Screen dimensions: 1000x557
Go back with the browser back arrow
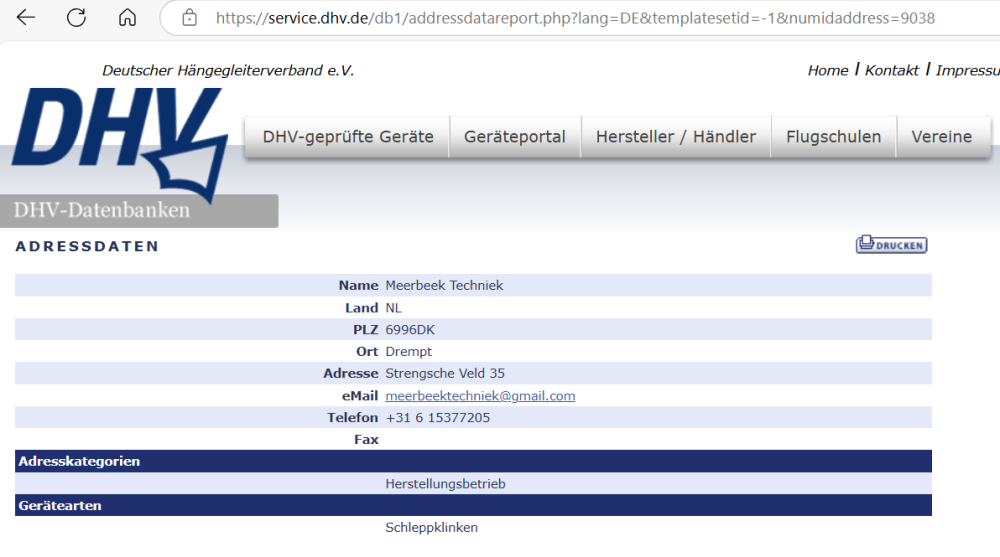pyautogui.click(x=26, y=17)
